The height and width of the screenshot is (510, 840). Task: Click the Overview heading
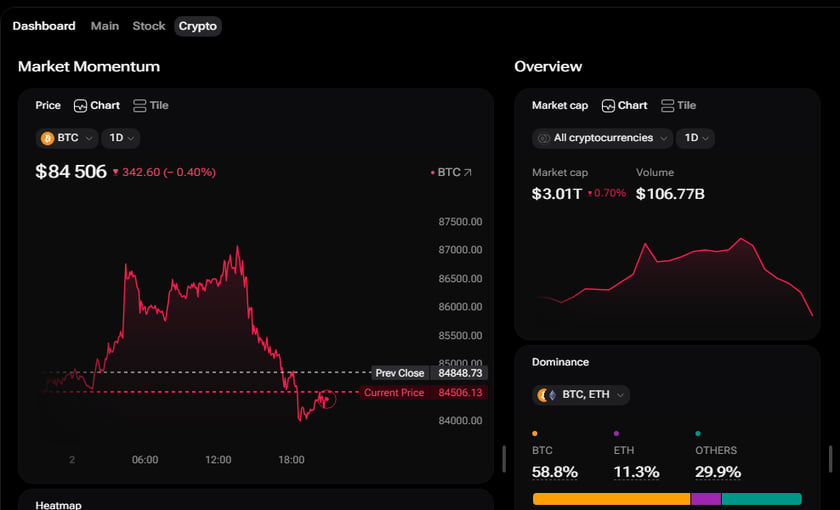click(548, 66)
